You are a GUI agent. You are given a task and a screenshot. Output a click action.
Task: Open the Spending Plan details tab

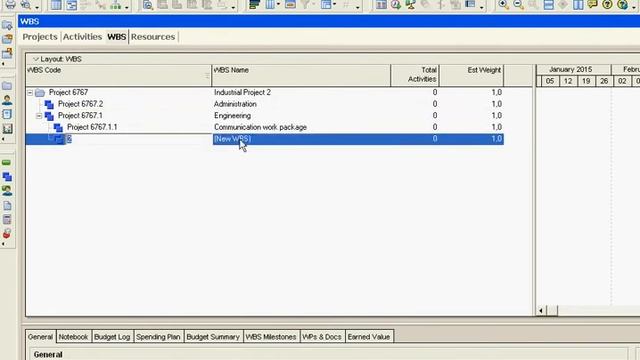tap(158, 337)
